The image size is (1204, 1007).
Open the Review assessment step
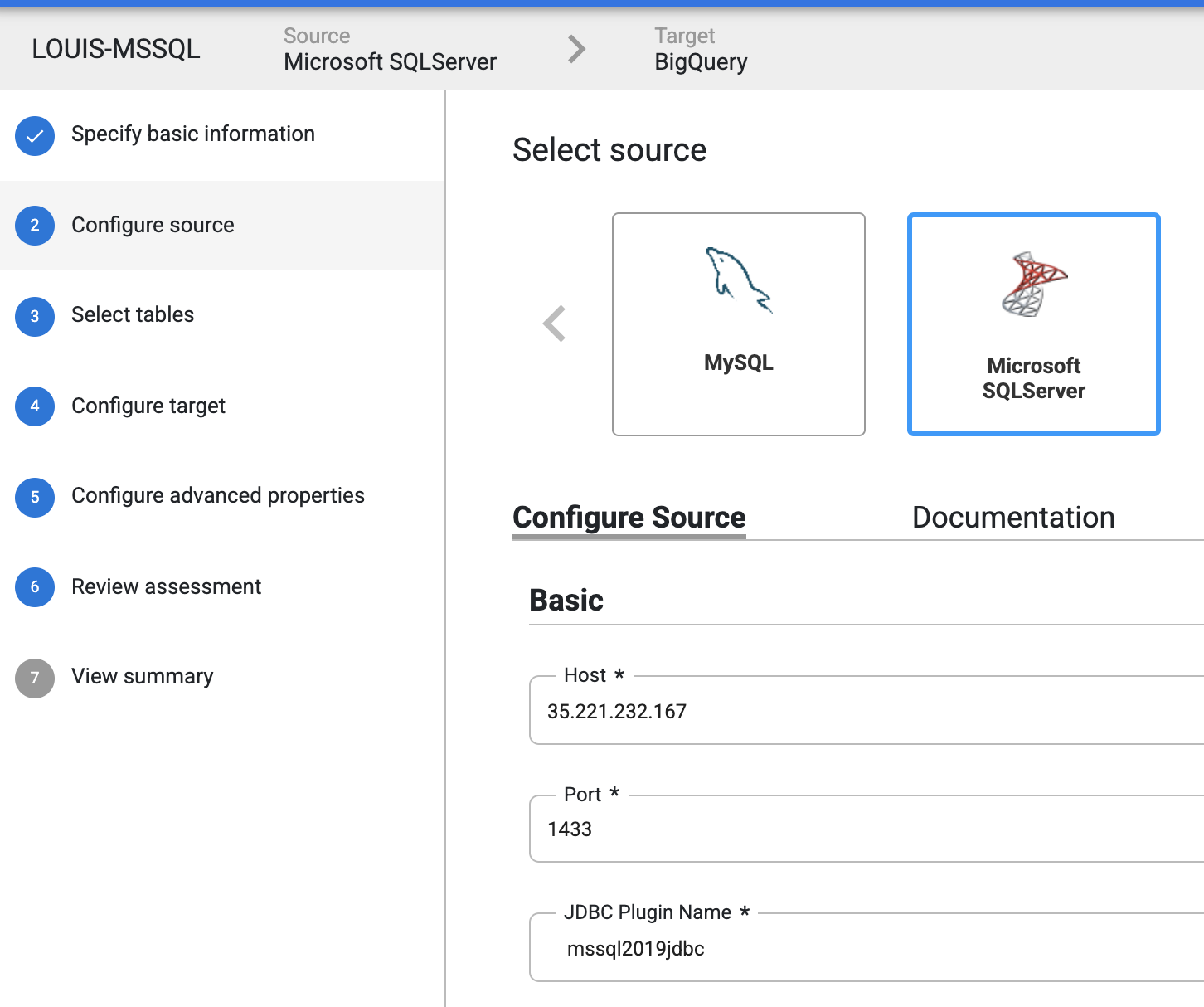[x=222, y=586]
